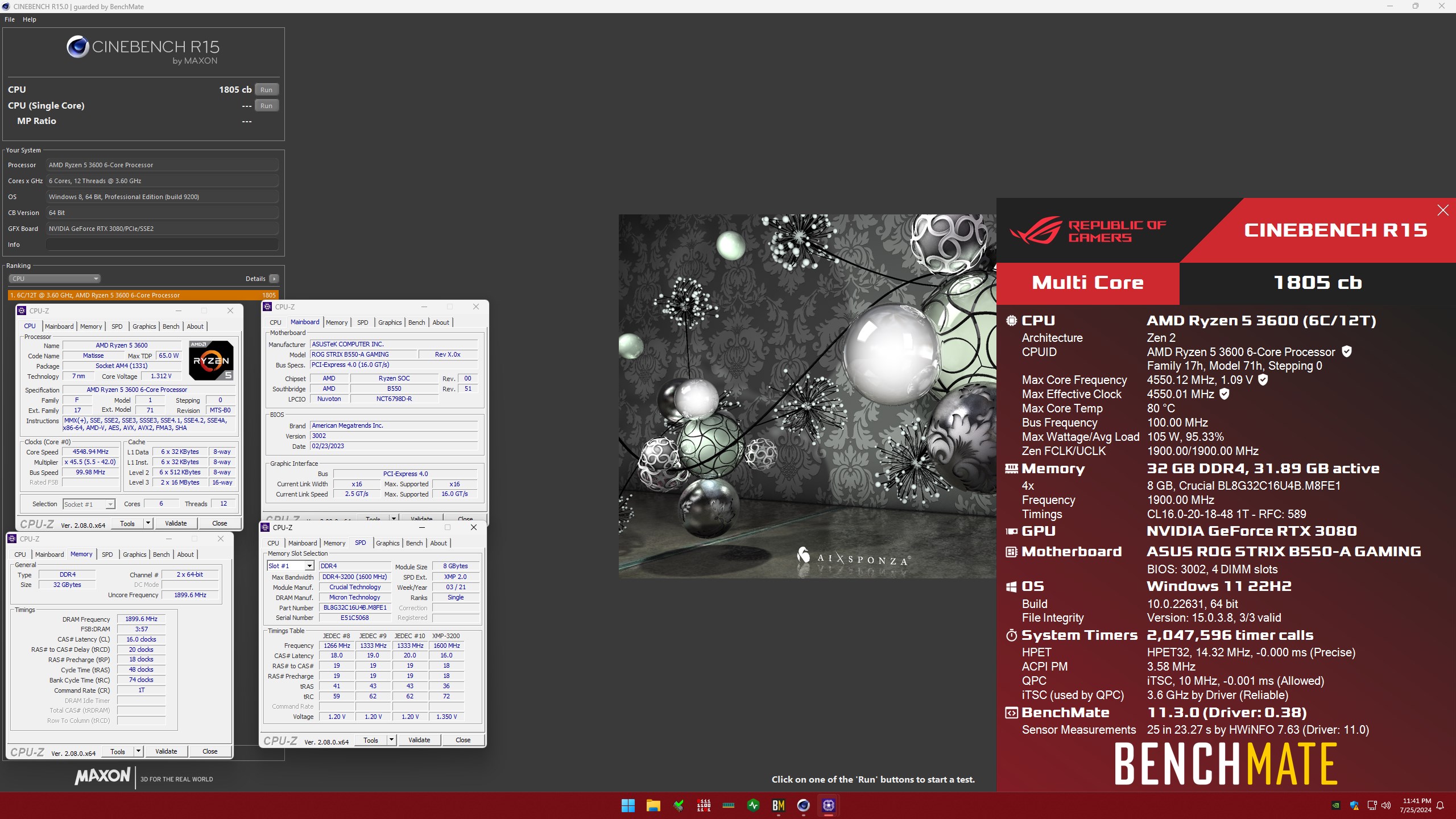Close the BenchMate result overlay
Viewport: 1456px width, 819px height.
[x=1443, y=210]
